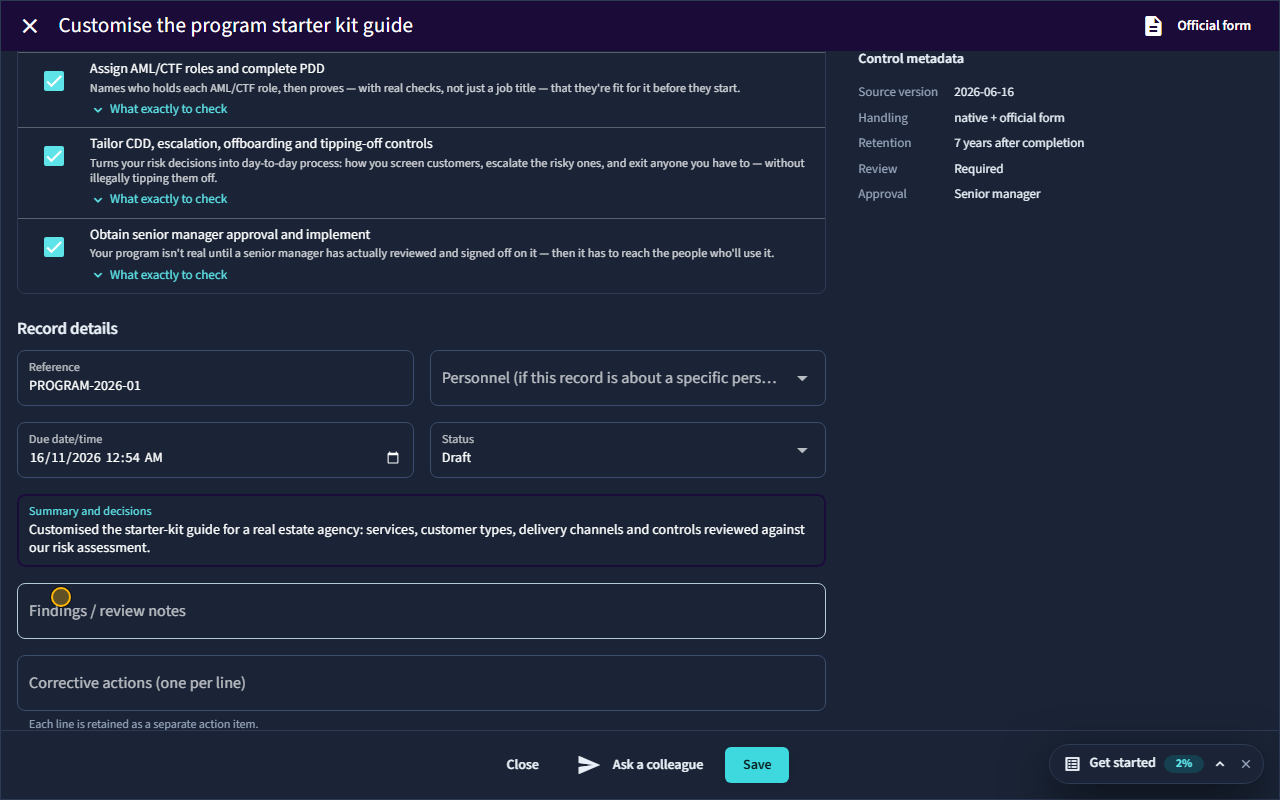This screenshot has width=1280, height=800.
Task: Click '7 years after completion' retention value
Action: pyautogui.click(x=1019, y=143)
